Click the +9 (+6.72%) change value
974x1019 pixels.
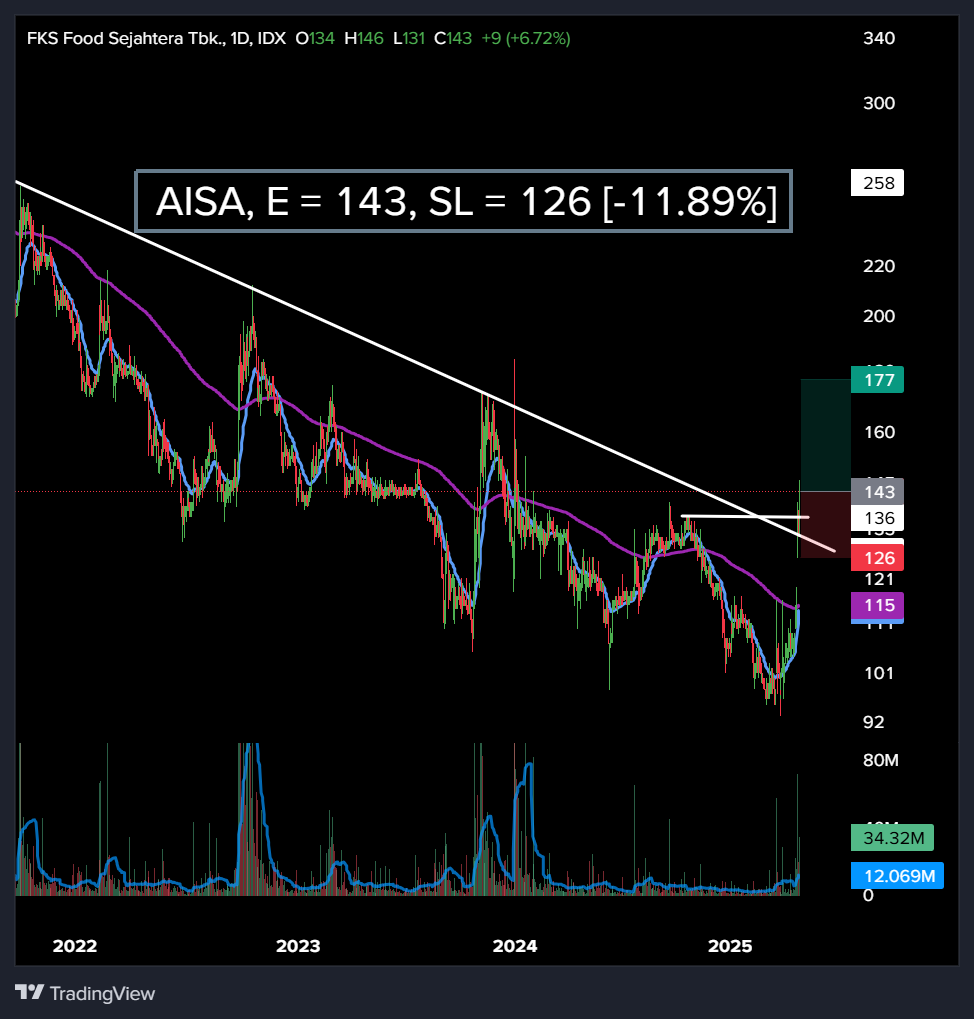(x=526, y=38)
